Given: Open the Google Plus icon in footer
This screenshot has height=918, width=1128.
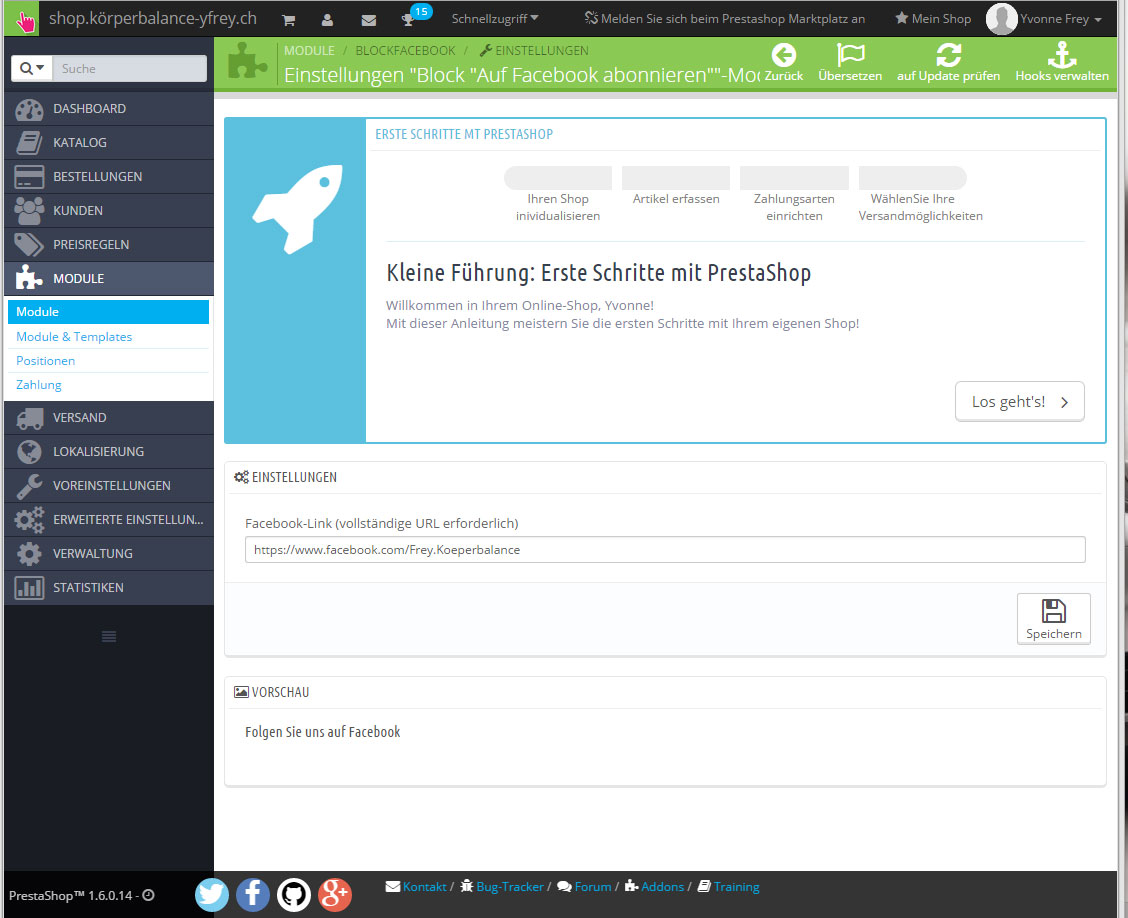Looking at the screenshot, I should (x=335, y=895).
